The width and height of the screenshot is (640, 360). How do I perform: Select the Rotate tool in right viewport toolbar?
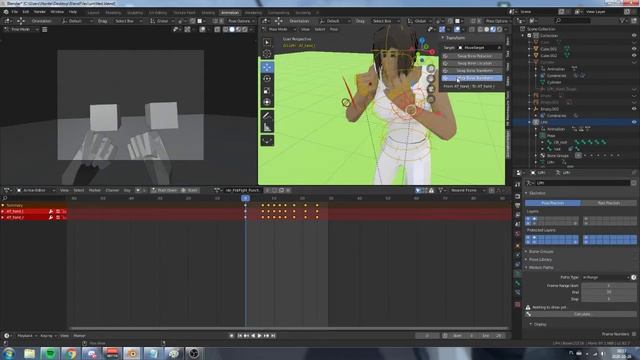(x=267, y=79)
